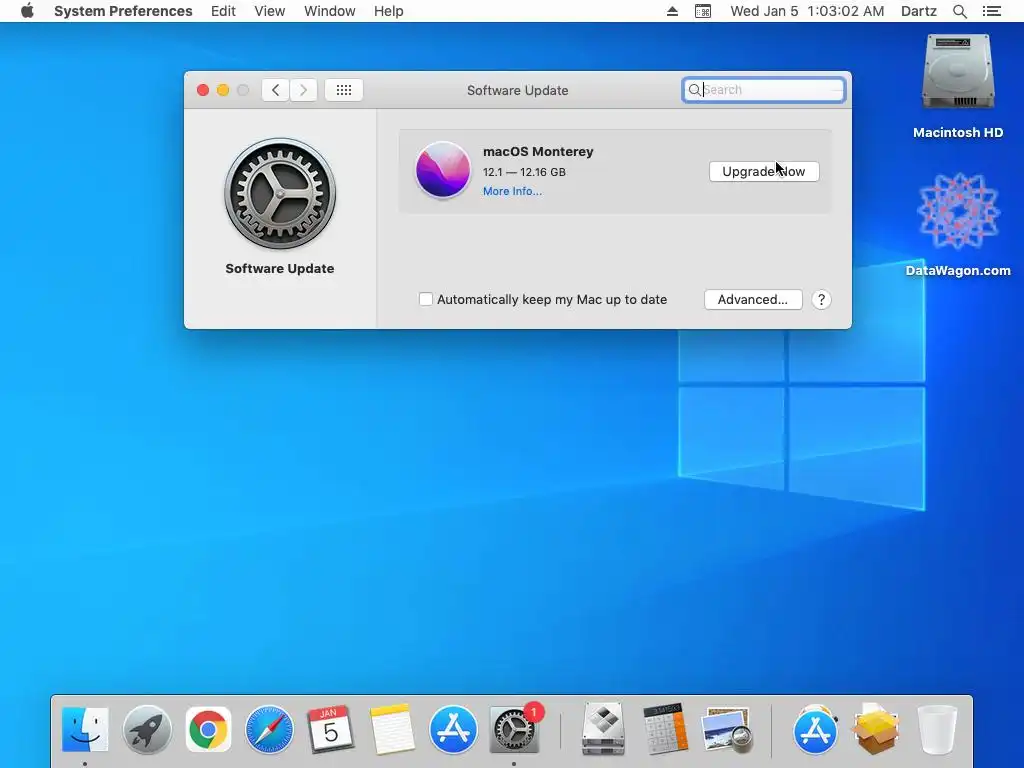The height and width of the screenshot is (768, 1024).
Task: Open the View menu
Action: tap(270, 11)
